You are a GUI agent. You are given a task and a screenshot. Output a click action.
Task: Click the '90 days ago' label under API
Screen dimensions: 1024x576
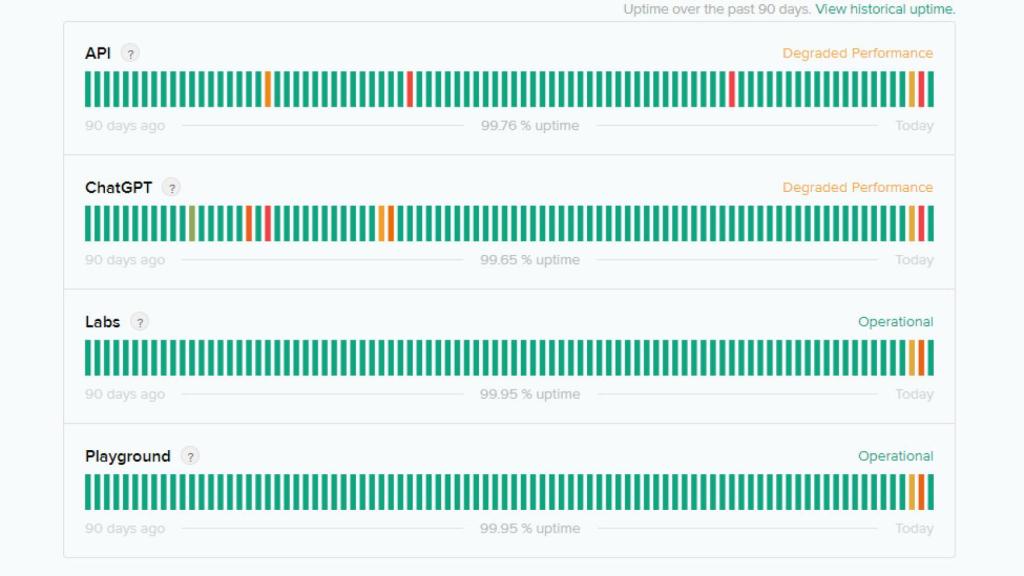125,125
